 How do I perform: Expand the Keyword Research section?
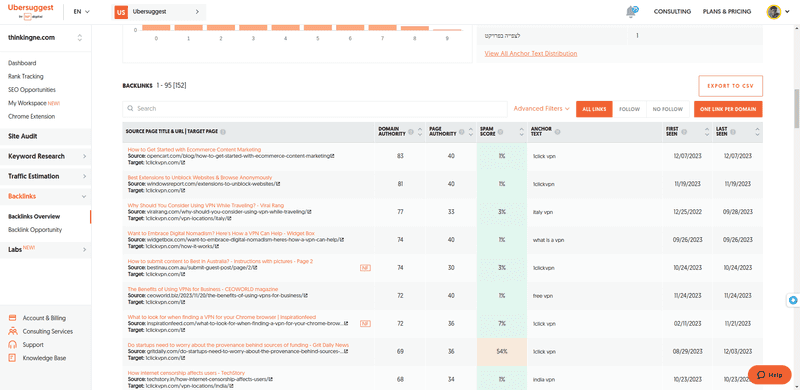pos(46,156)
